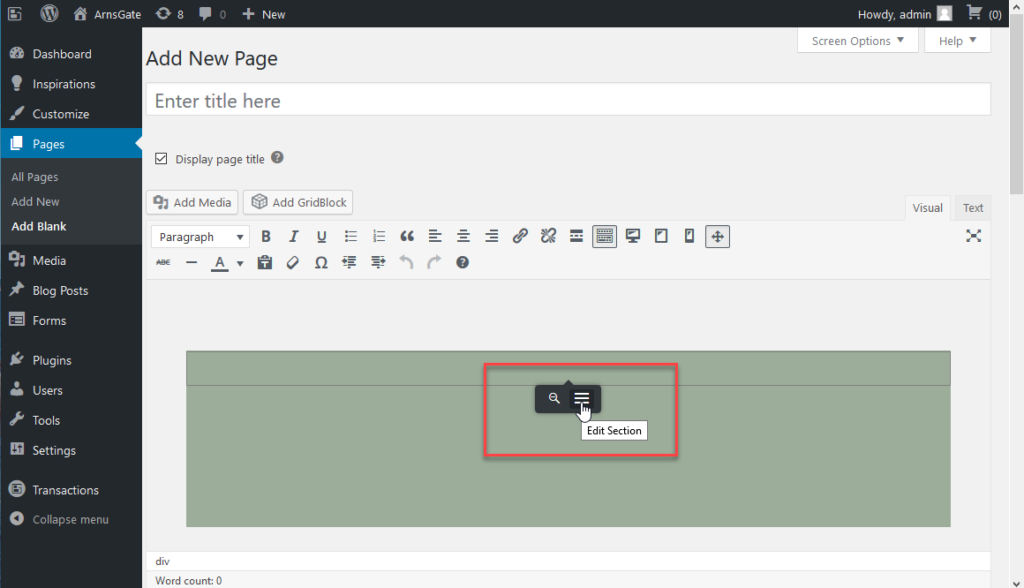Screen dimensions: 1024x588
Task: Expand the Help dropdown
Action: [956, 40]
